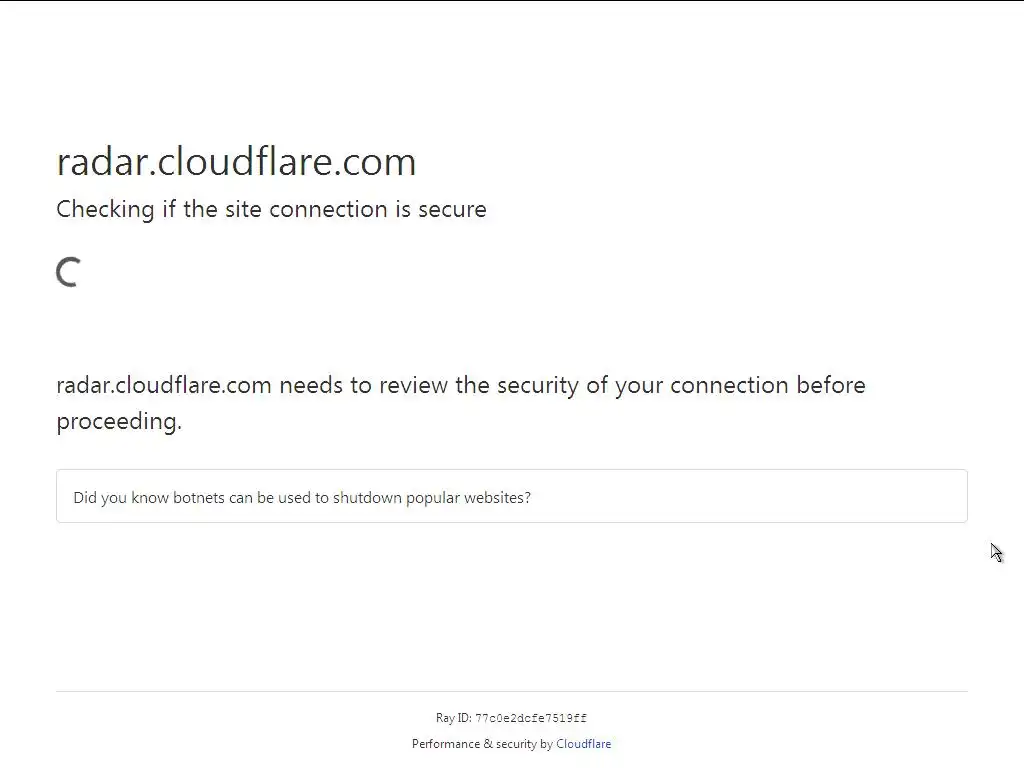The width and height of the screenshot is (1024, 768).
Task: Click "Performance & security by" footer text
Action: coord(482,744)
